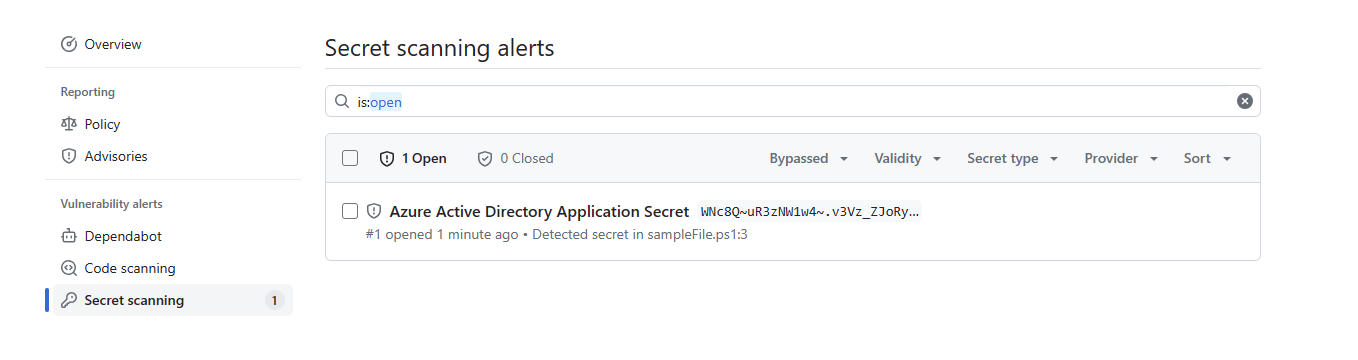Show the 1 Open alerts tab
1358x360 pixels.
coord(413,158)
